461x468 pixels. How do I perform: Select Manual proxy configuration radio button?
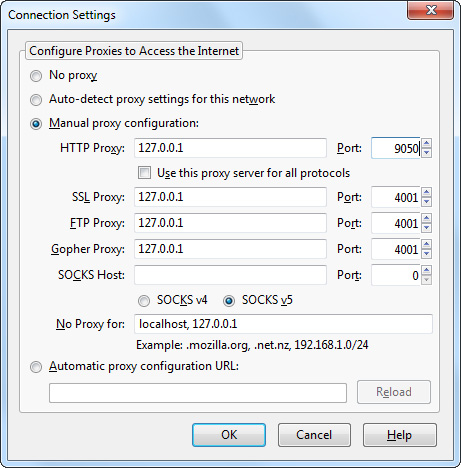coord(36,124)
